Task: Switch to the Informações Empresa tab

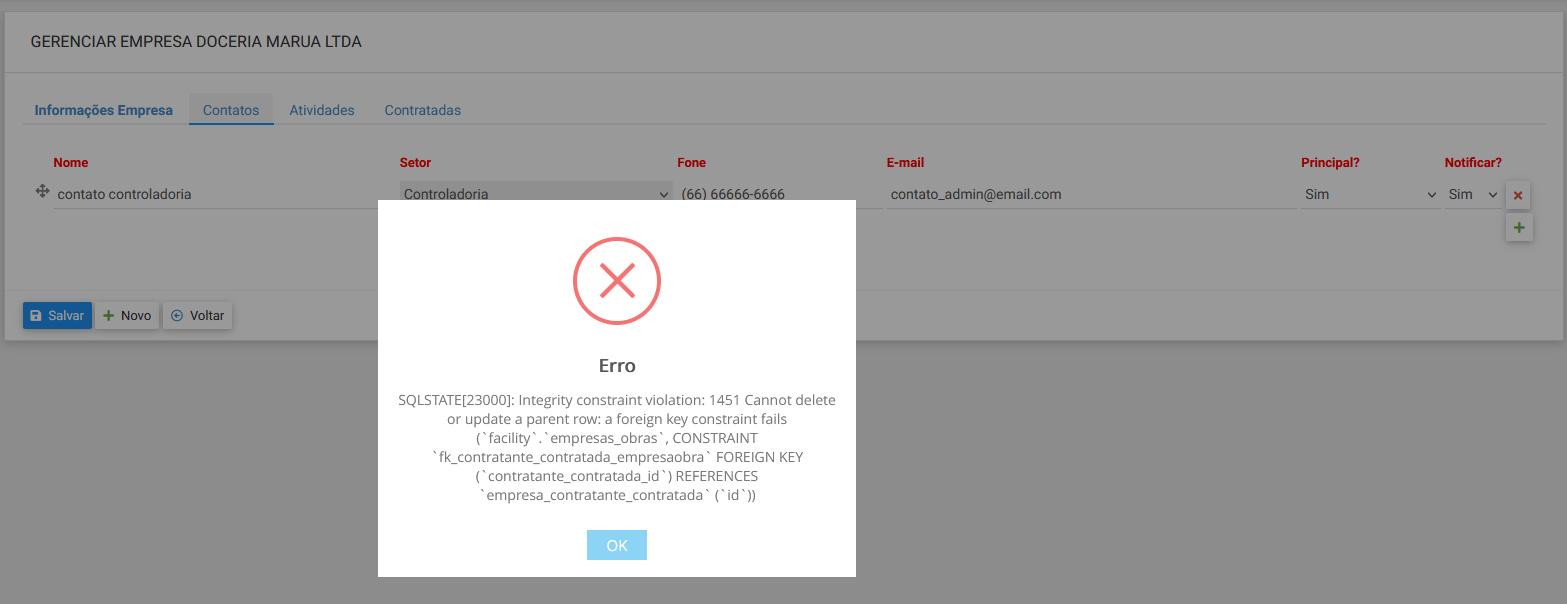Action: (x=103, y=110)
